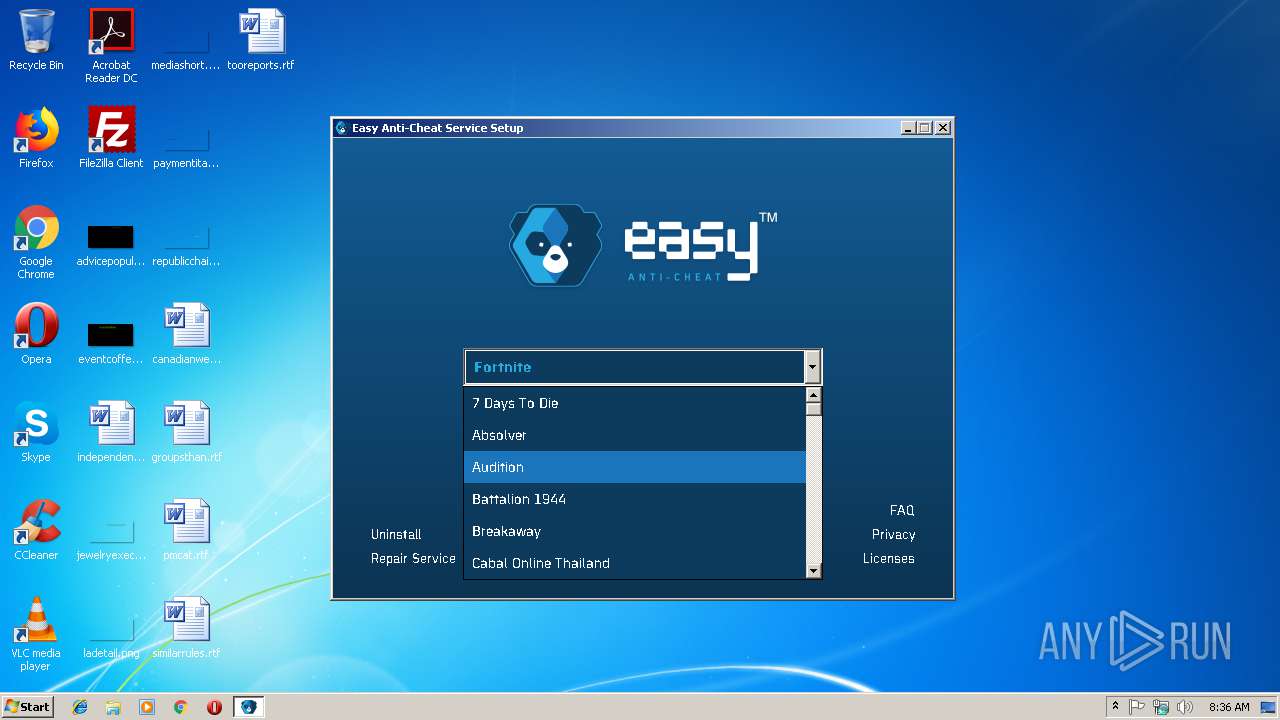Launch Firefox from desktop
This screenshot has width=1280, height=720.
click(36, 138)
